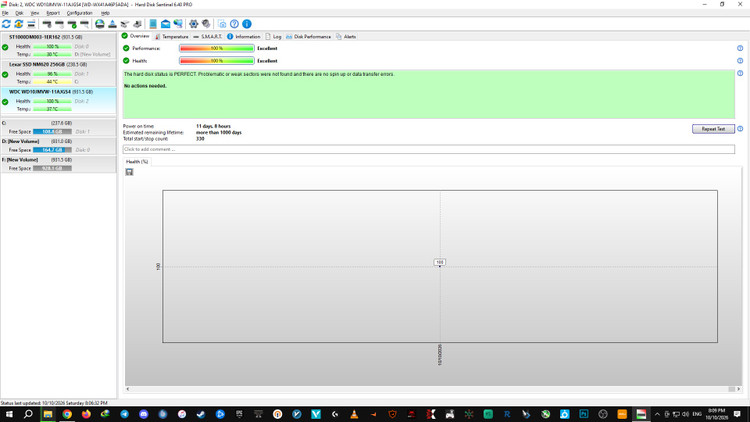Switch to the Information tab
The image size is (750, 422).
(x=243, y=36)
